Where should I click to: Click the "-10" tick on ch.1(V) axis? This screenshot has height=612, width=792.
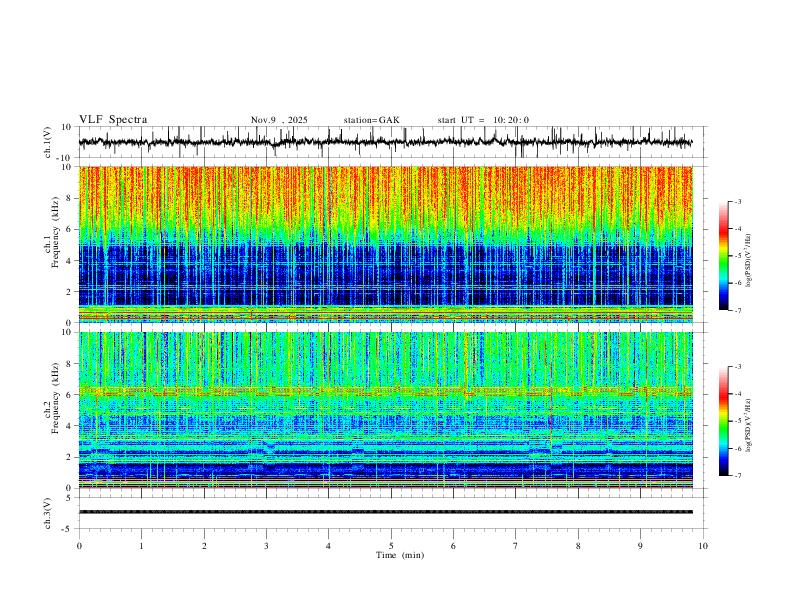point(65,158)
